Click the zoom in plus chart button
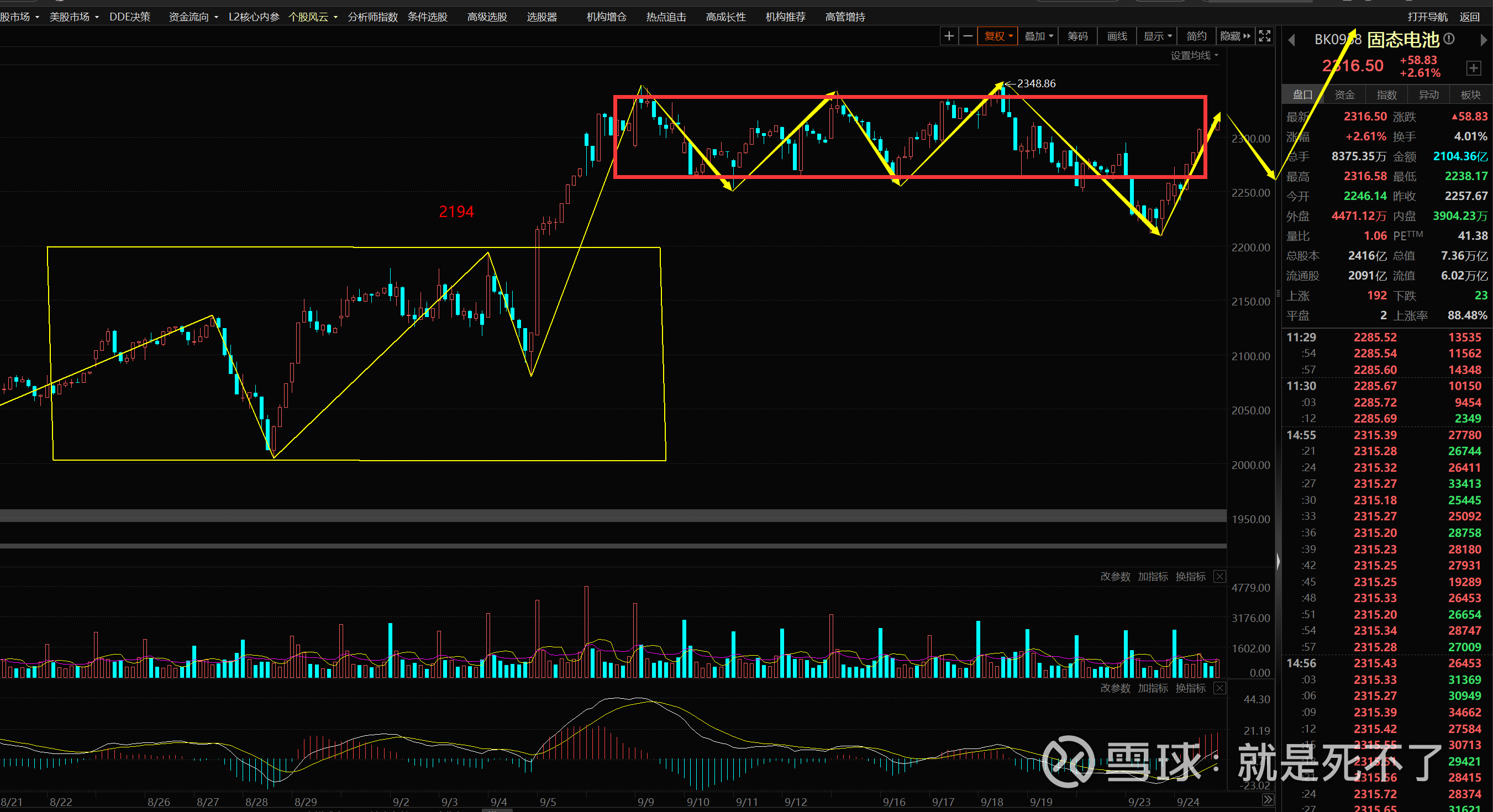 pyautogui.click(x=948, y=36)
